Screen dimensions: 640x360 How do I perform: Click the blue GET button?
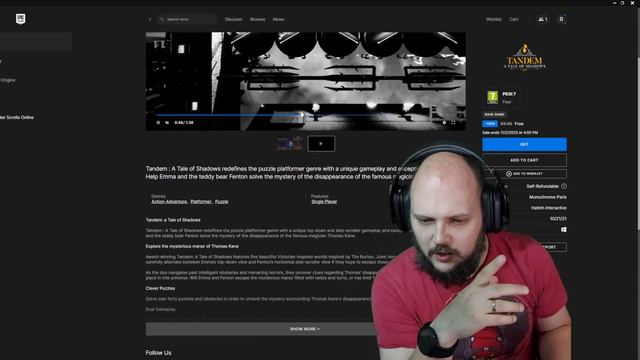(524, 144)
